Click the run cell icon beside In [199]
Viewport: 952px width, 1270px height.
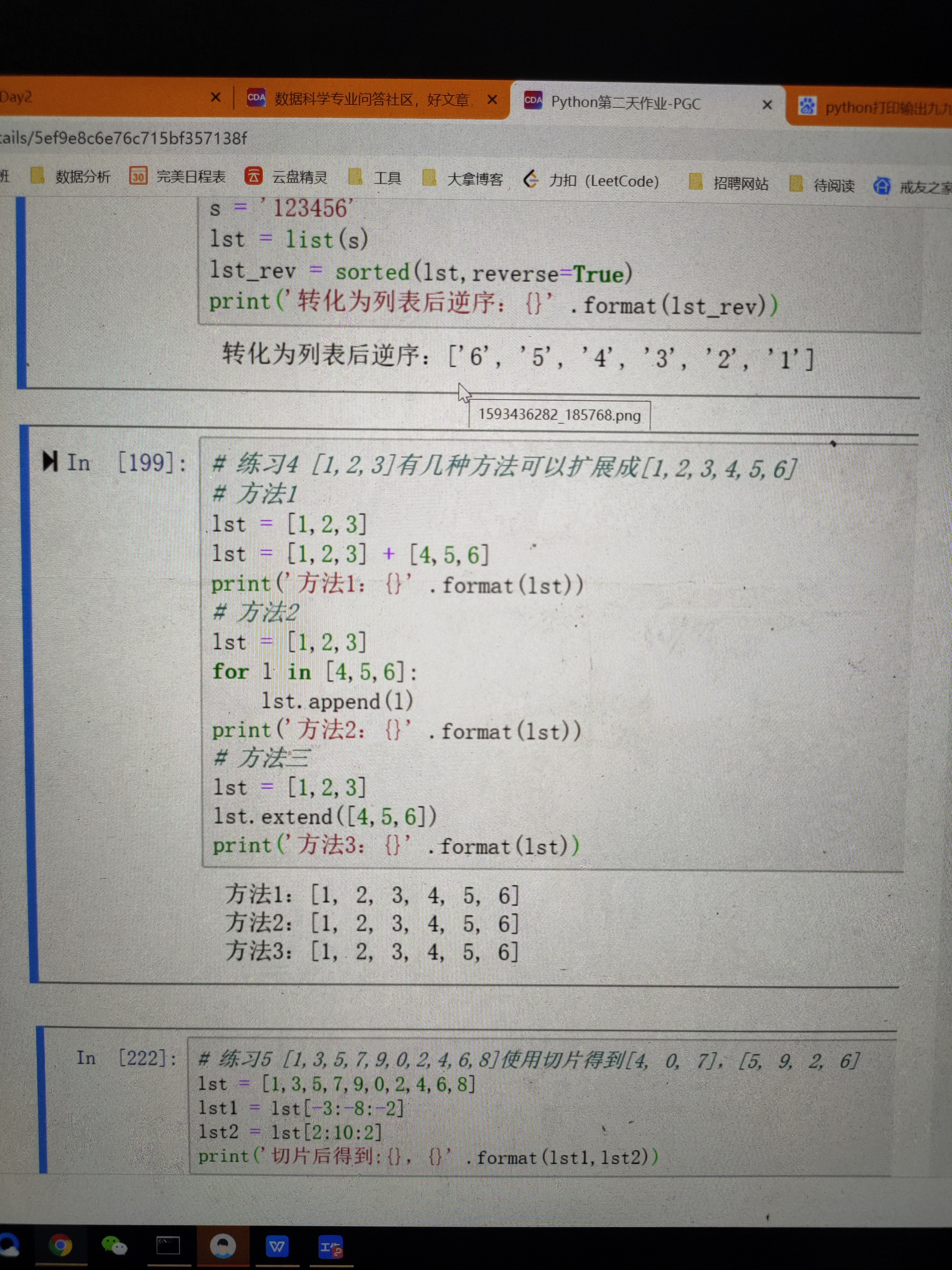(50, 460)
